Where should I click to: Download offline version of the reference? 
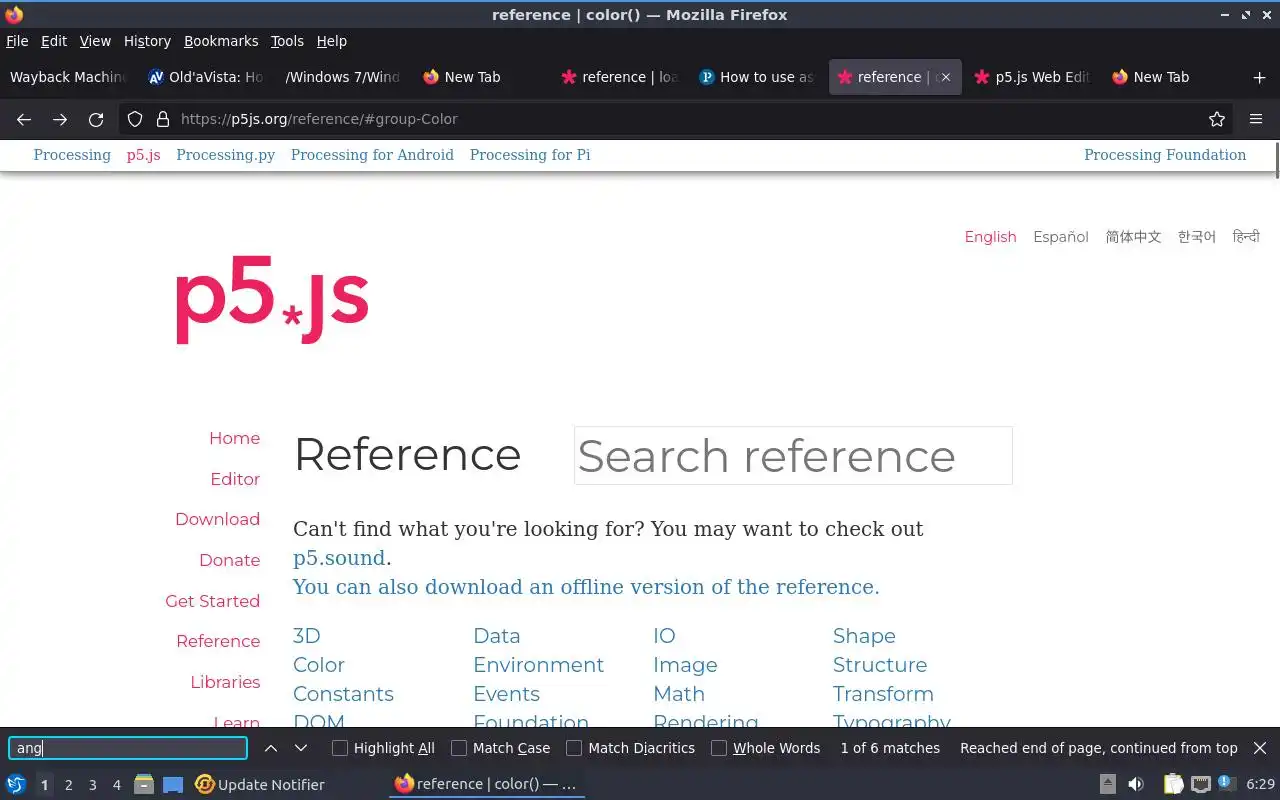tap(586, 587)
